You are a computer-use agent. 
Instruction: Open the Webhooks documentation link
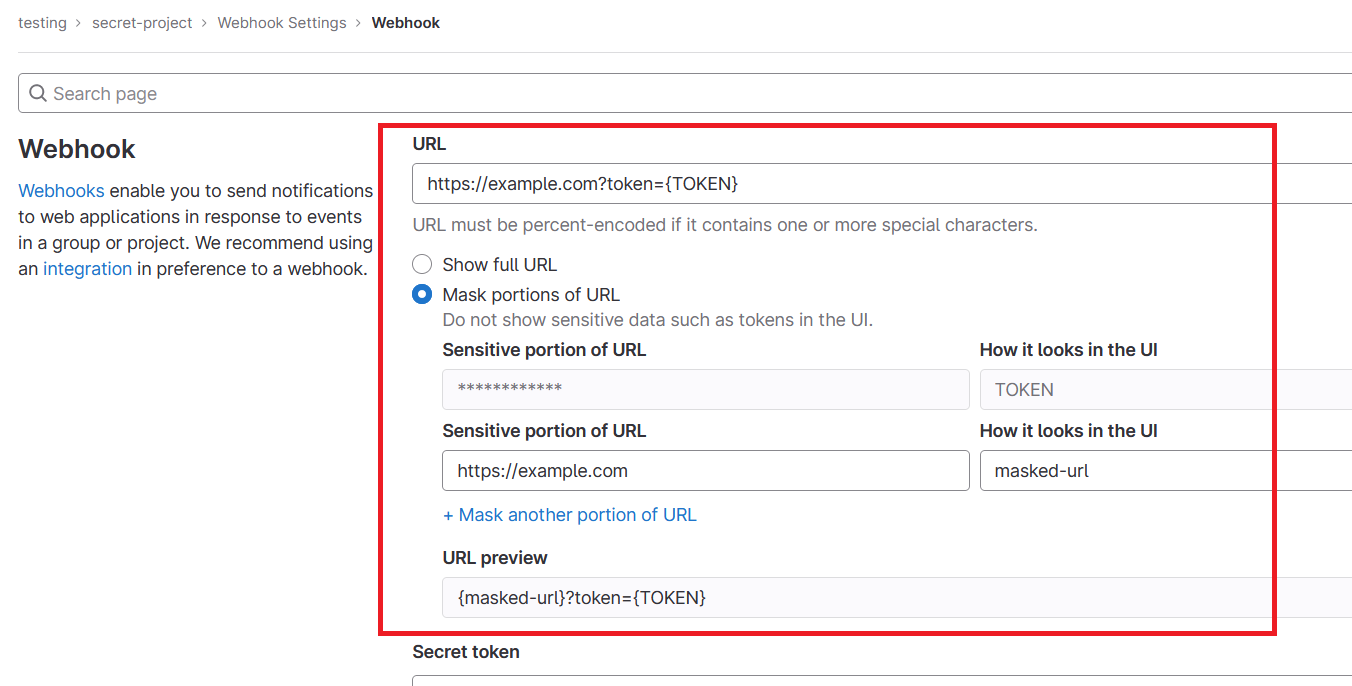(x=61, y=191)
